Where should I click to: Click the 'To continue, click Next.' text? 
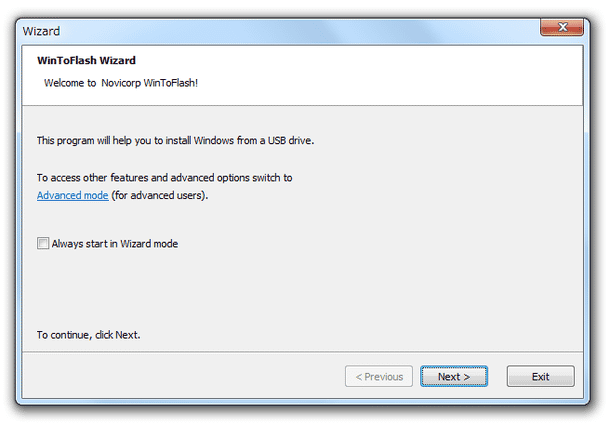[x=89, y=335]
